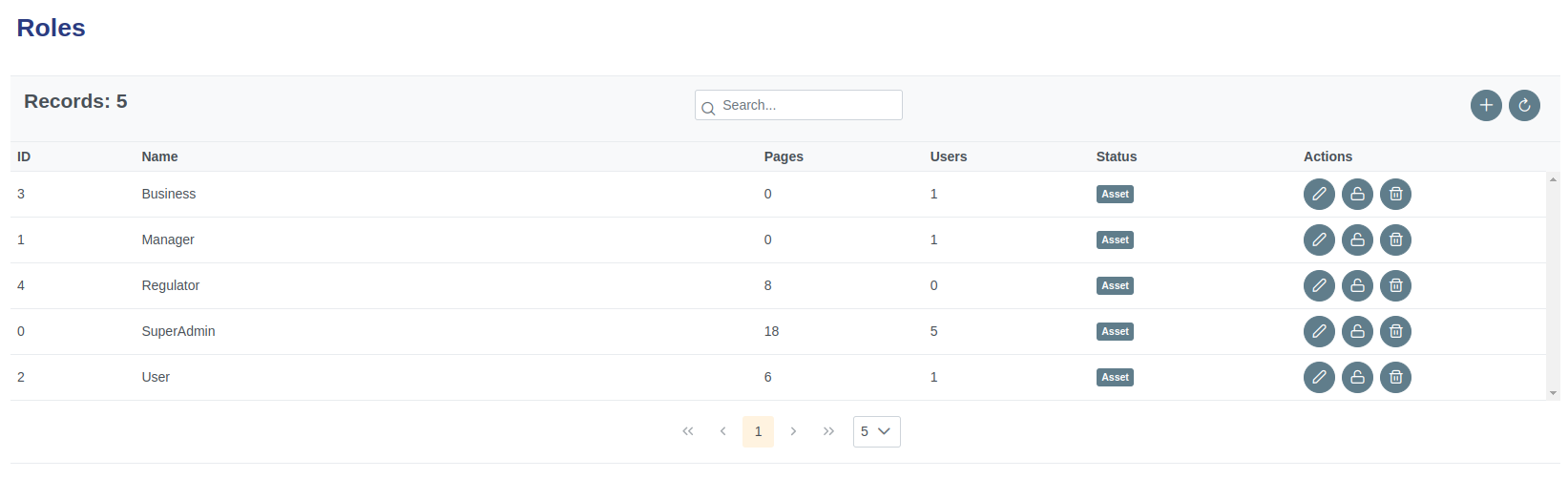
Task: Click the lock icon for Business role
Action: point(1357,194)
